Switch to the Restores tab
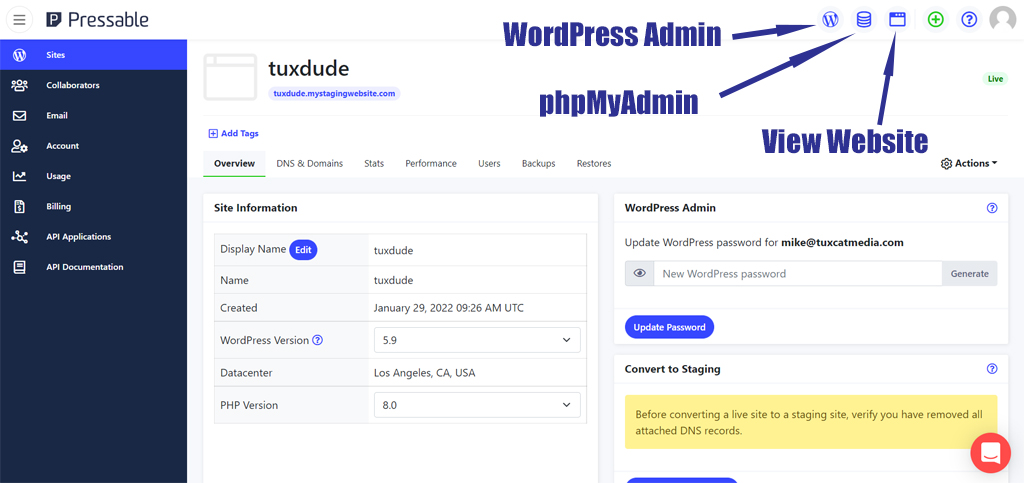 pos(594,163)
